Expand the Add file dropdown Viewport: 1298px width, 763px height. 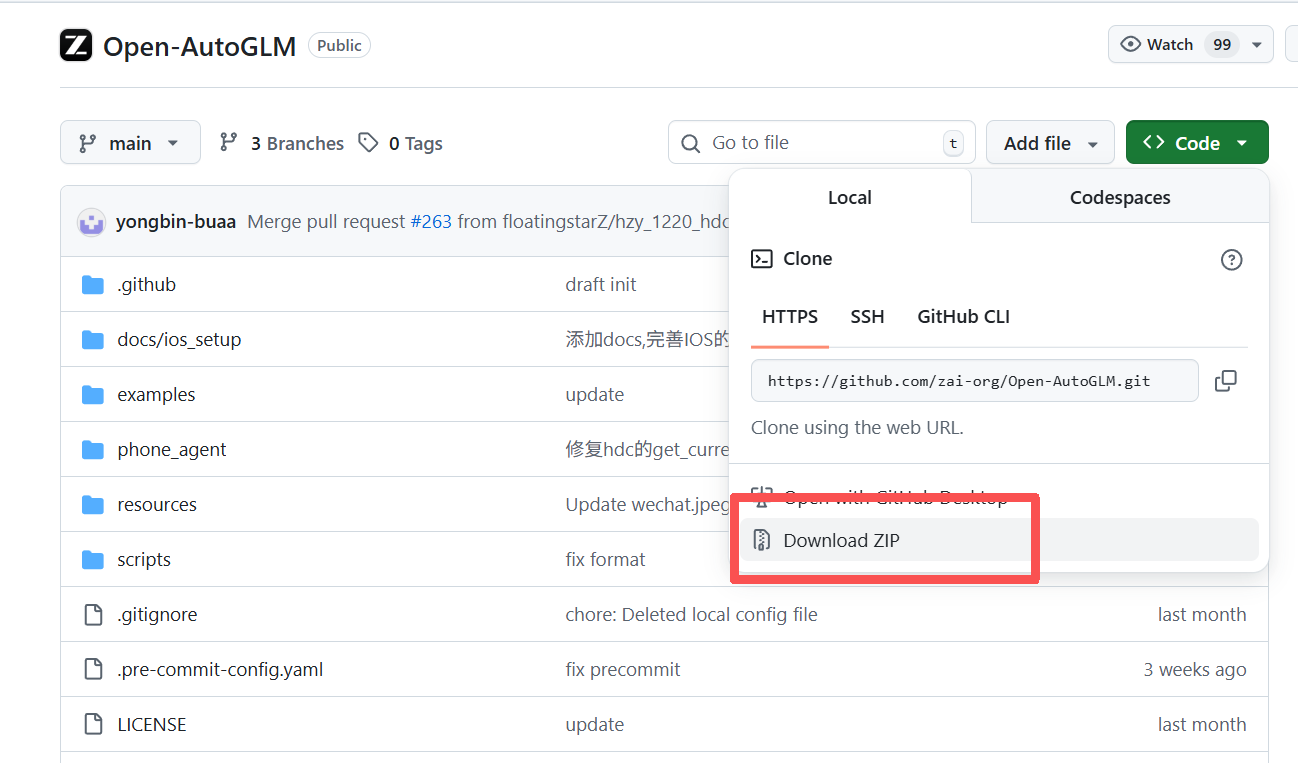pos(1050,143)
